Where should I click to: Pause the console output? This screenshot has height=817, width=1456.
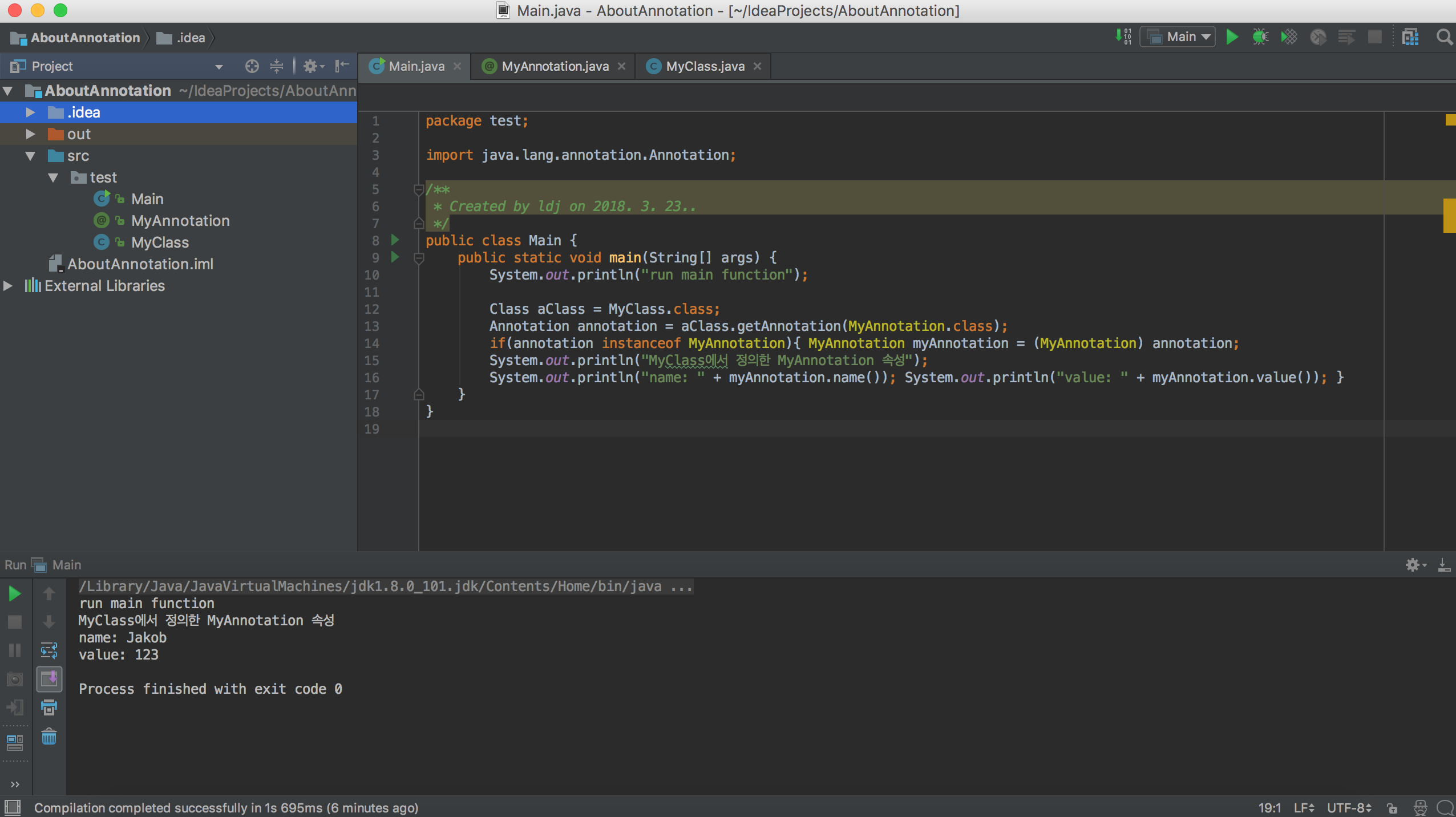click(14, 650)
